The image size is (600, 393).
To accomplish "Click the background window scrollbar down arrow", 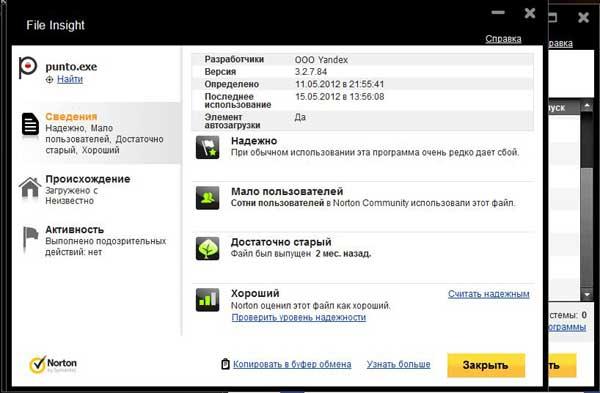I will point(587,294).
